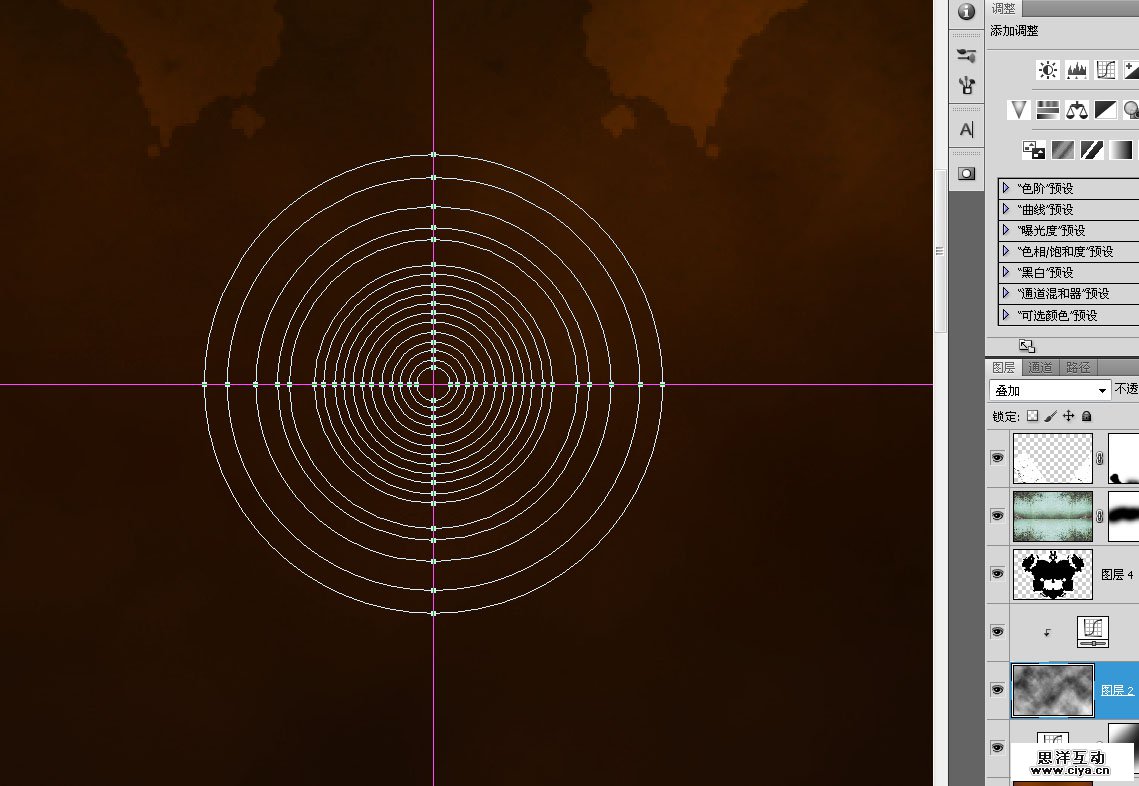1139x786 pixels.
Task: Click the Curves adjustment icon
Action: coord(1105,70)
